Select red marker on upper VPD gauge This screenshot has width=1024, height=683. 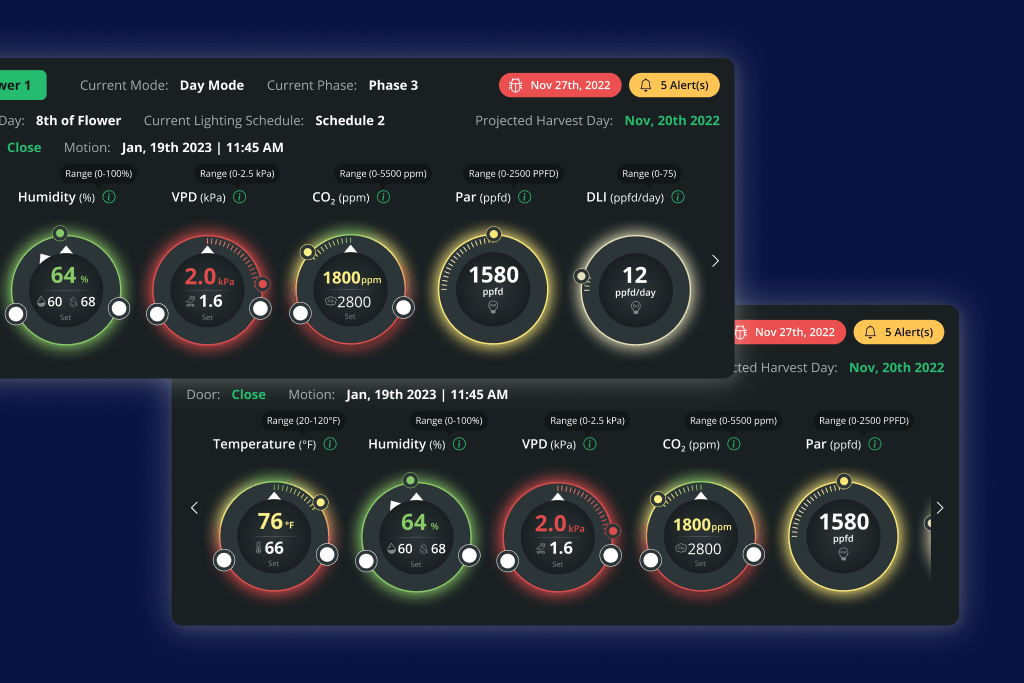[x=263, y=284]
